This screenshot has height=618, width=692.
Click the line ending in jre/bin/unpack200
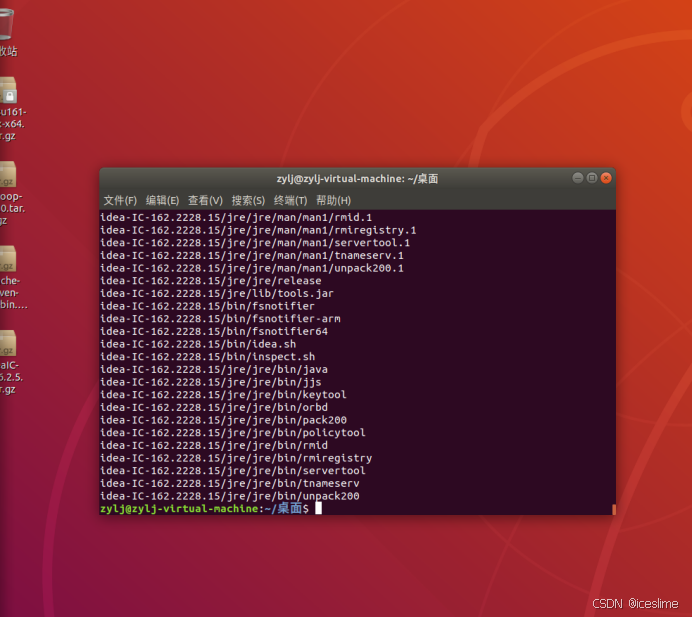click(x=229, y=496)
